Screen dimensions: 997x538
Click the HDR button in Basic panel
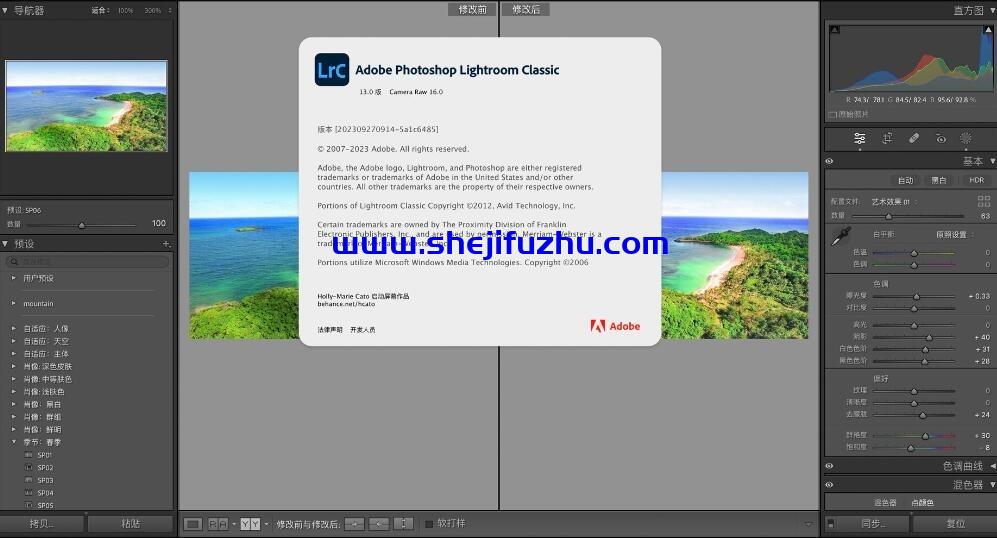pos(976,180)
